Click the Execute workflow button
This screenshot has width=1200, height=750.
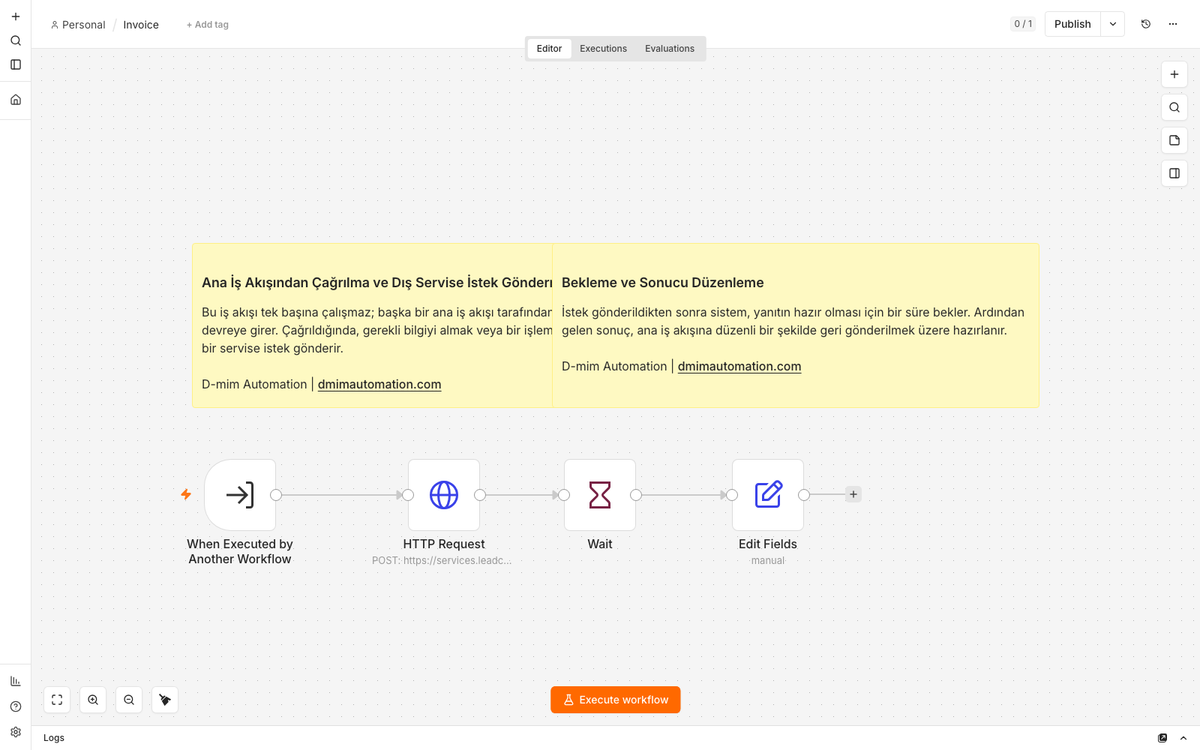point(615,700)
